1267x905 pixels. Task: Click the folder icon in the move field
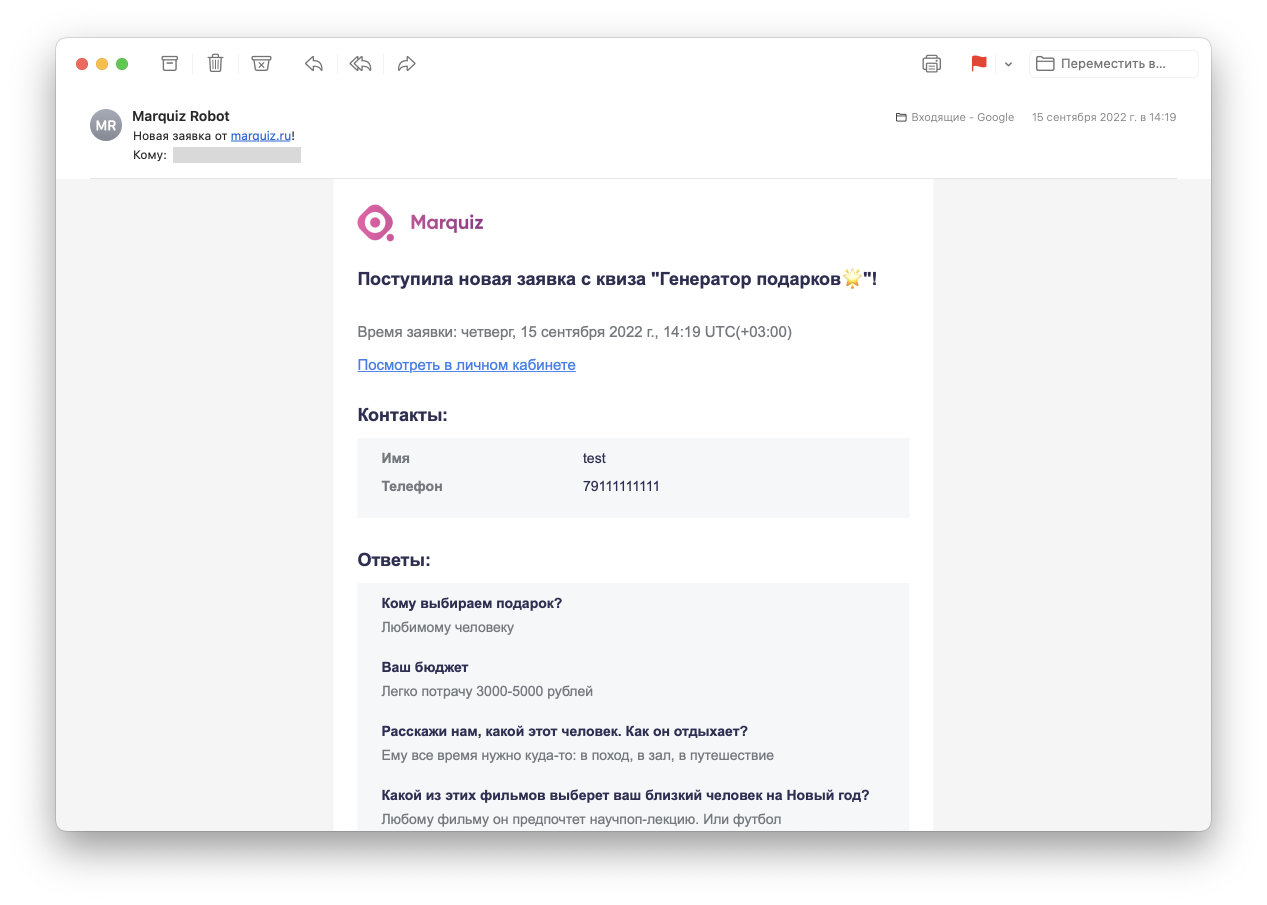1044,63
